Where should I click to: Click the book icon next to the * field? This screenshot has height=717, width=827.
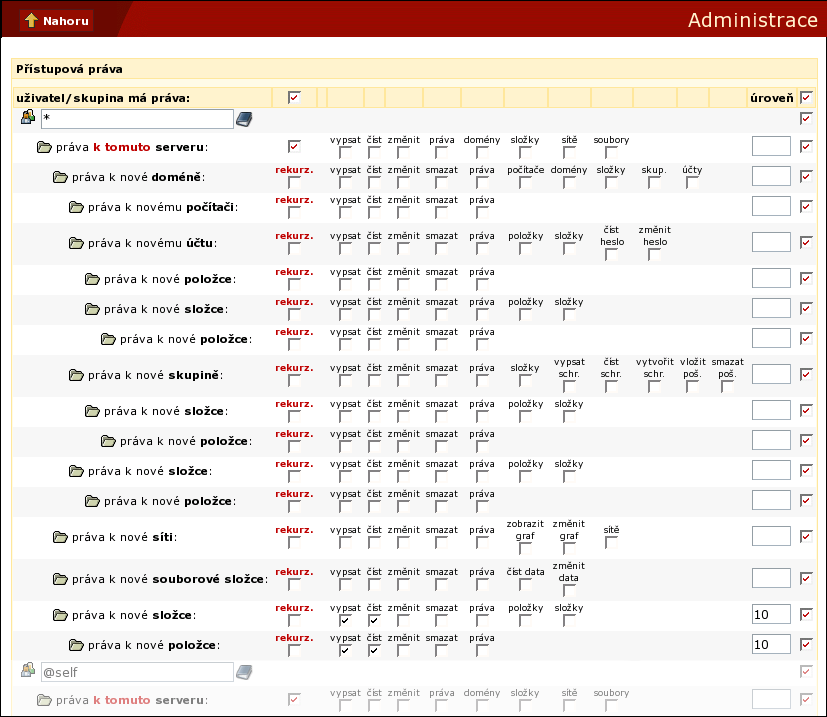pyautogui.click(x=244, y=120)
